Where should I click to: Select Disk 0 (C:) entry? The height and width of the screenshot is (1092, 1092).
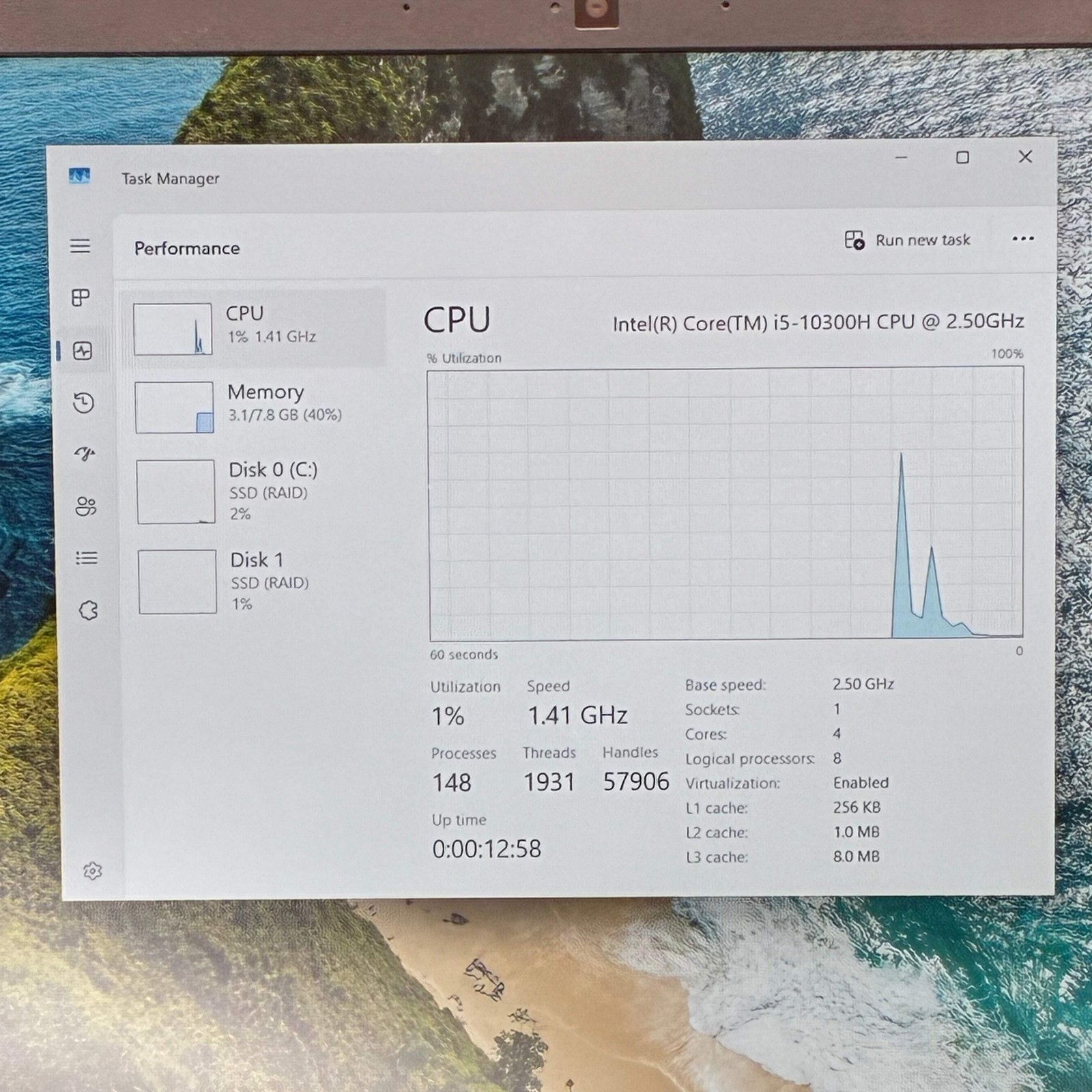(257, 491)
